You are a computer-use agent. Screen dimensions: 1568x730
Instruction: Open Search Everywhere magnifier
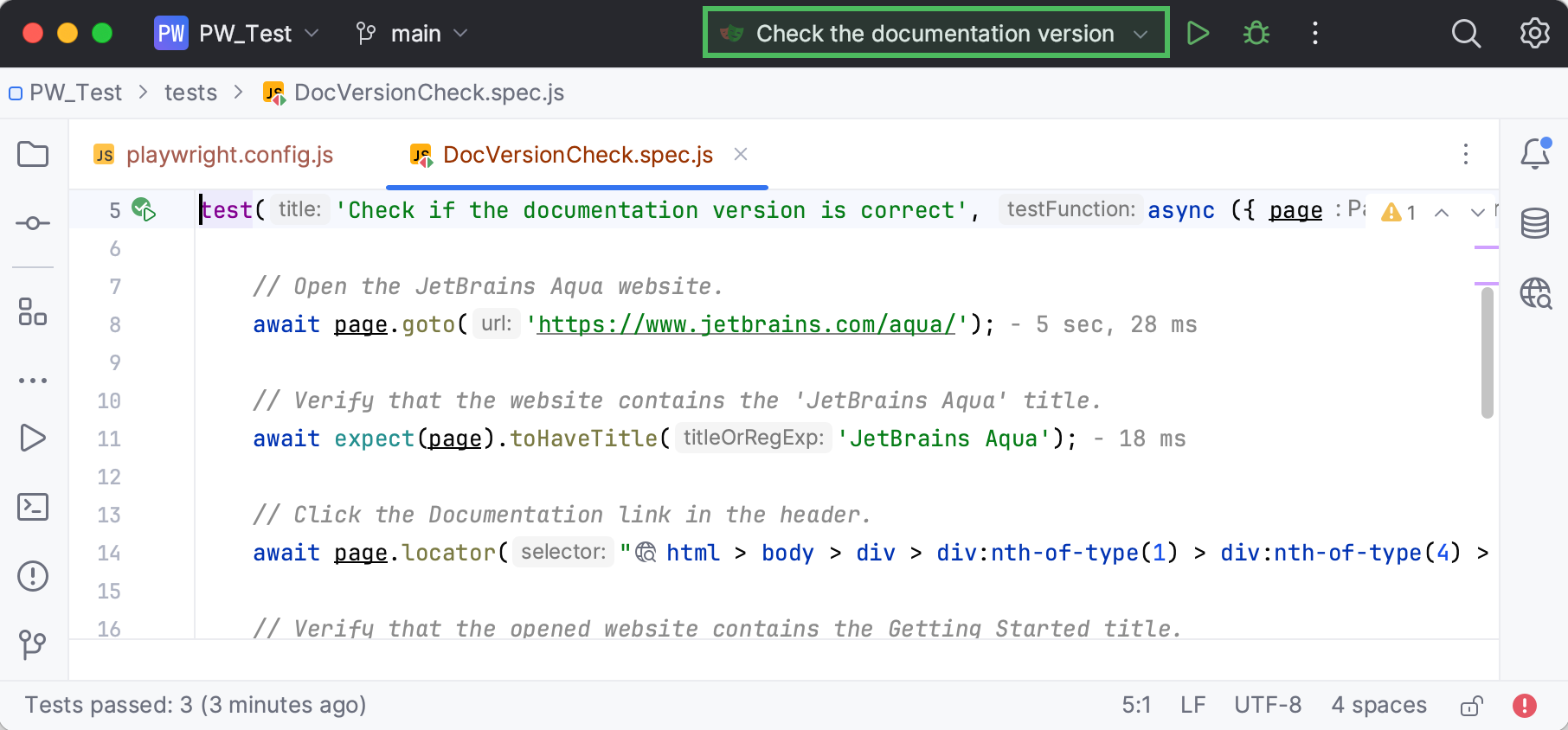click(1466, 33)
